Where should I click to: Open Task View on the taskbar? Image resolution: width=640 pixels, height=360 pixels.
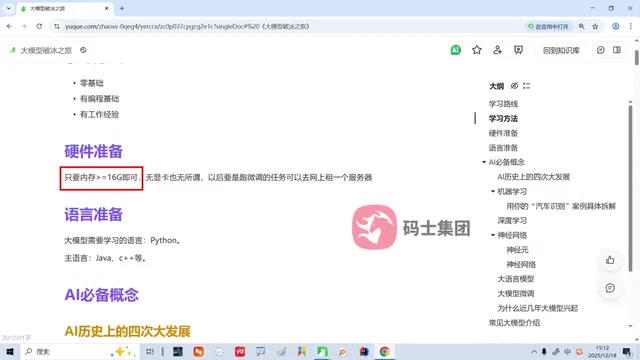(x=150, y=351)
